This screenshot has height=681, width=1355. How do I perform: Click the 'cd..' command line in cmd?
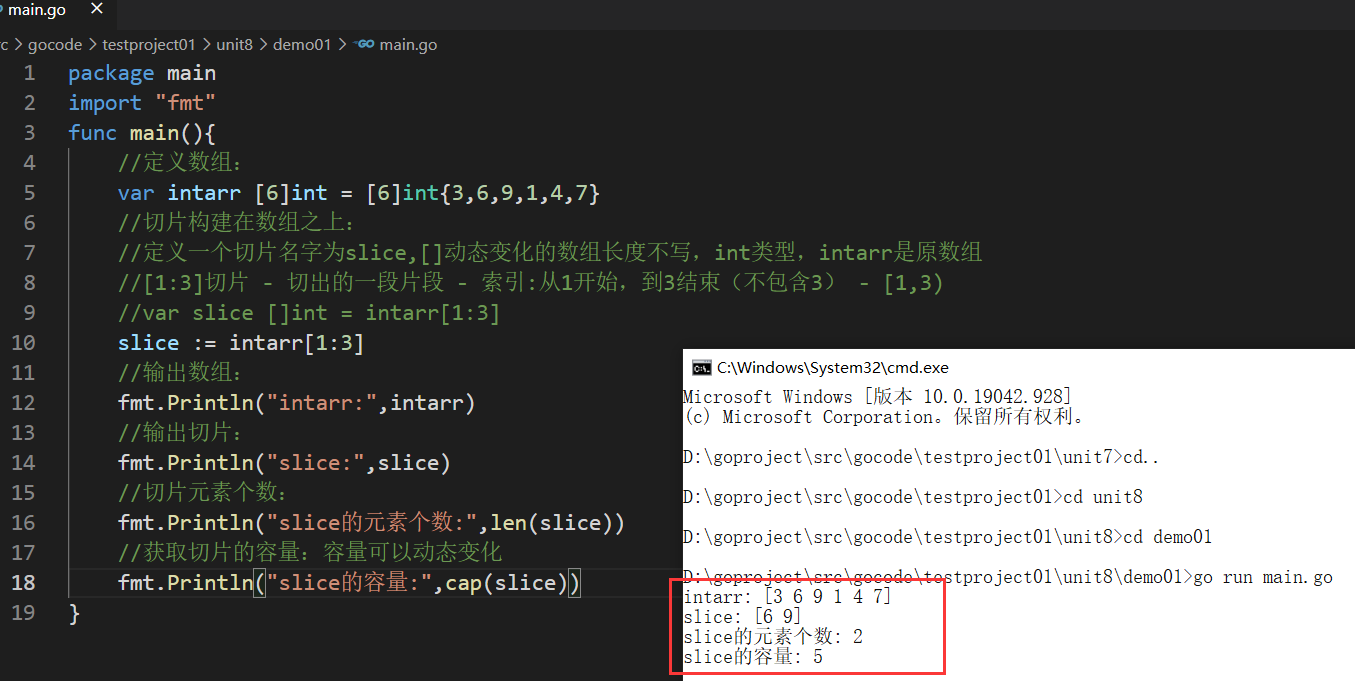point(920,457)
